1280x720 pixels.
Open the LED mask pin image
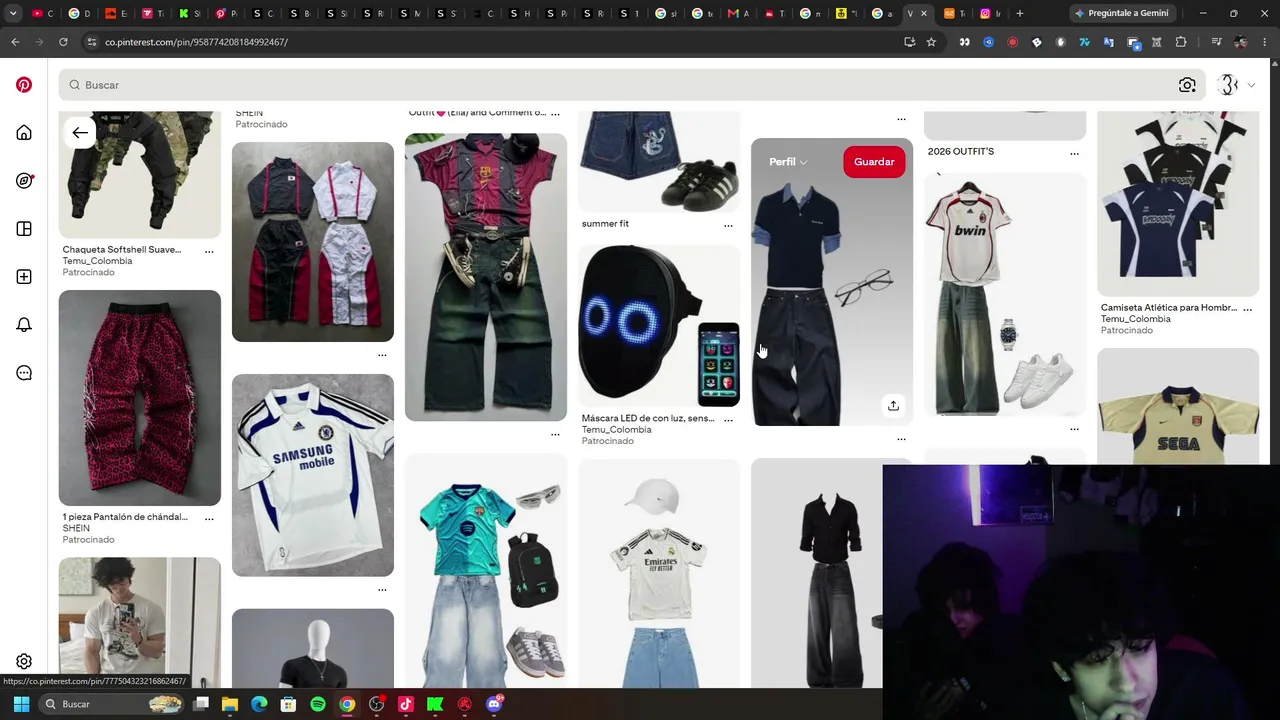[660, 326]
